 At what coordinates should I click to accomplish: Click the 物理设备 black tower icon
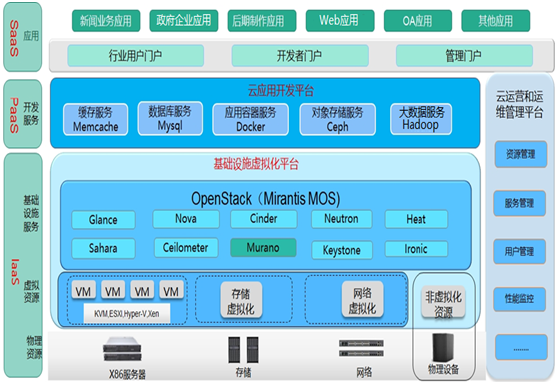pos(443,348)
